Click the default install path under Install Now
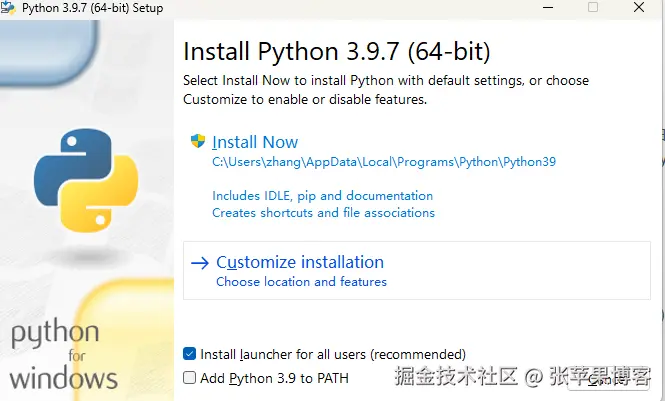 point(383,161)
